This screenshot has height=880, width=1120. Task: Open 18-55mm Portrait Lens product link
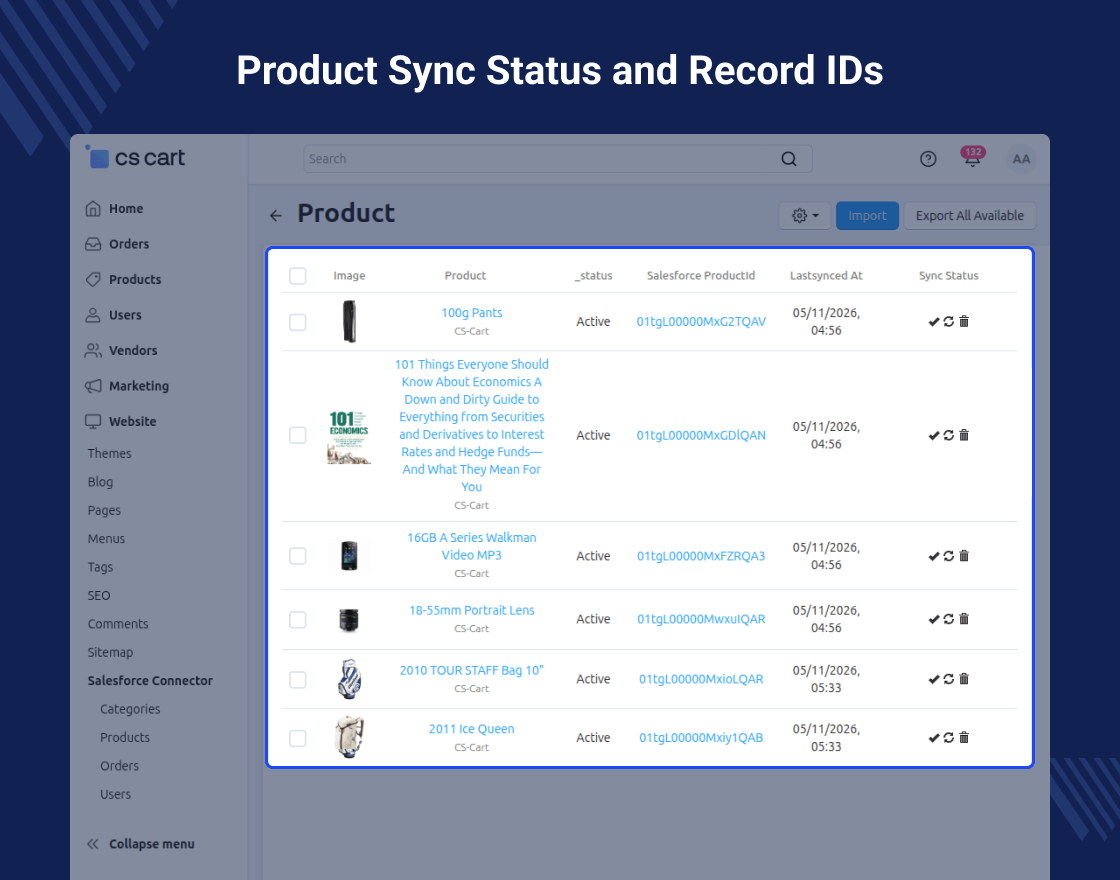coord(471,610)
